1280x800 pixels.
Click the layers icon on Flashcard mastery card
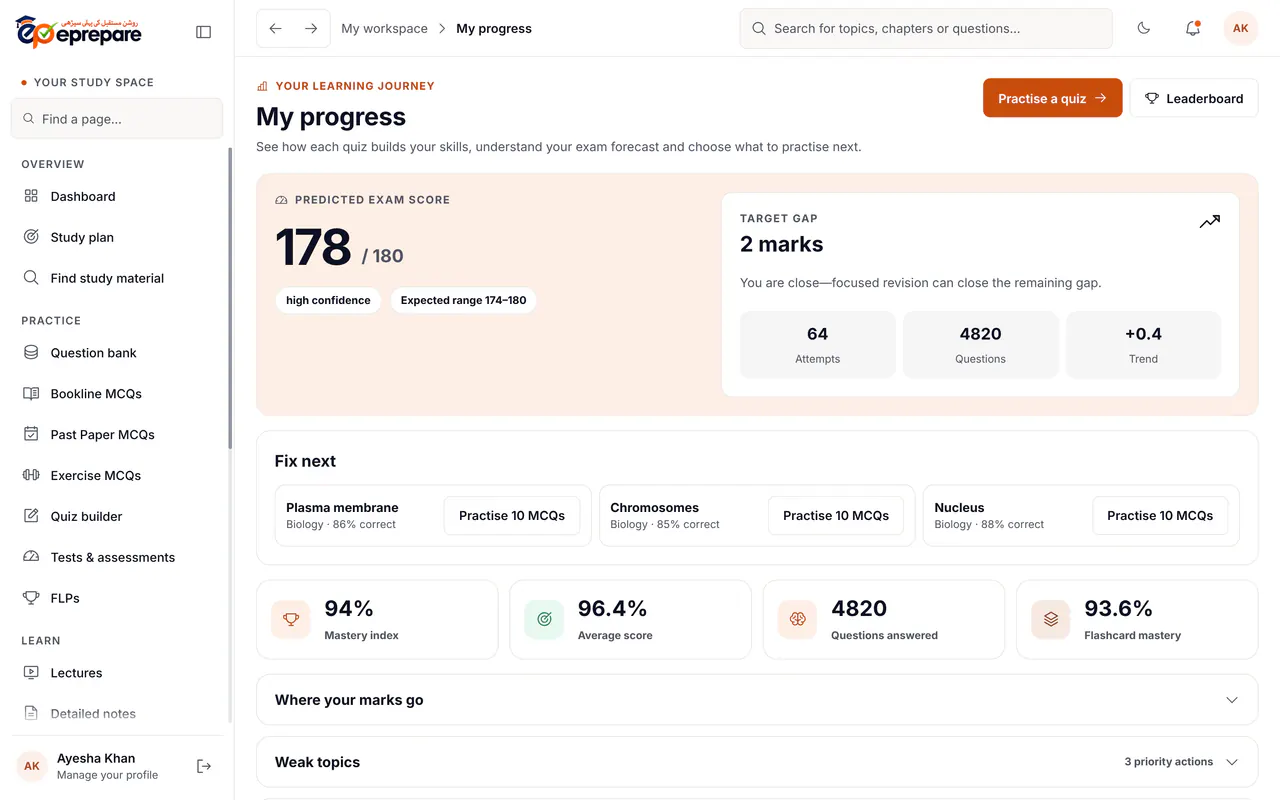(x=1051, y=620)
